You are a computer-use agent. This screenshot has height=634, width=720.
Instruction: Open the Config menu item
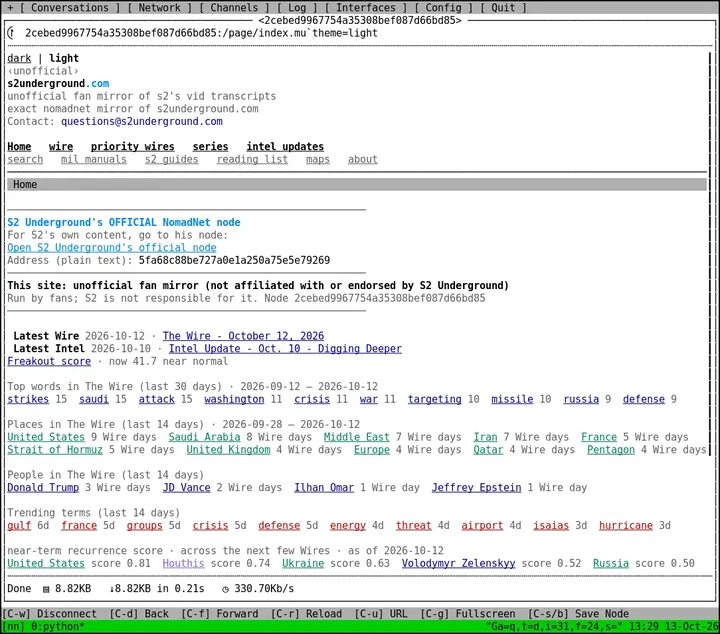444,8
